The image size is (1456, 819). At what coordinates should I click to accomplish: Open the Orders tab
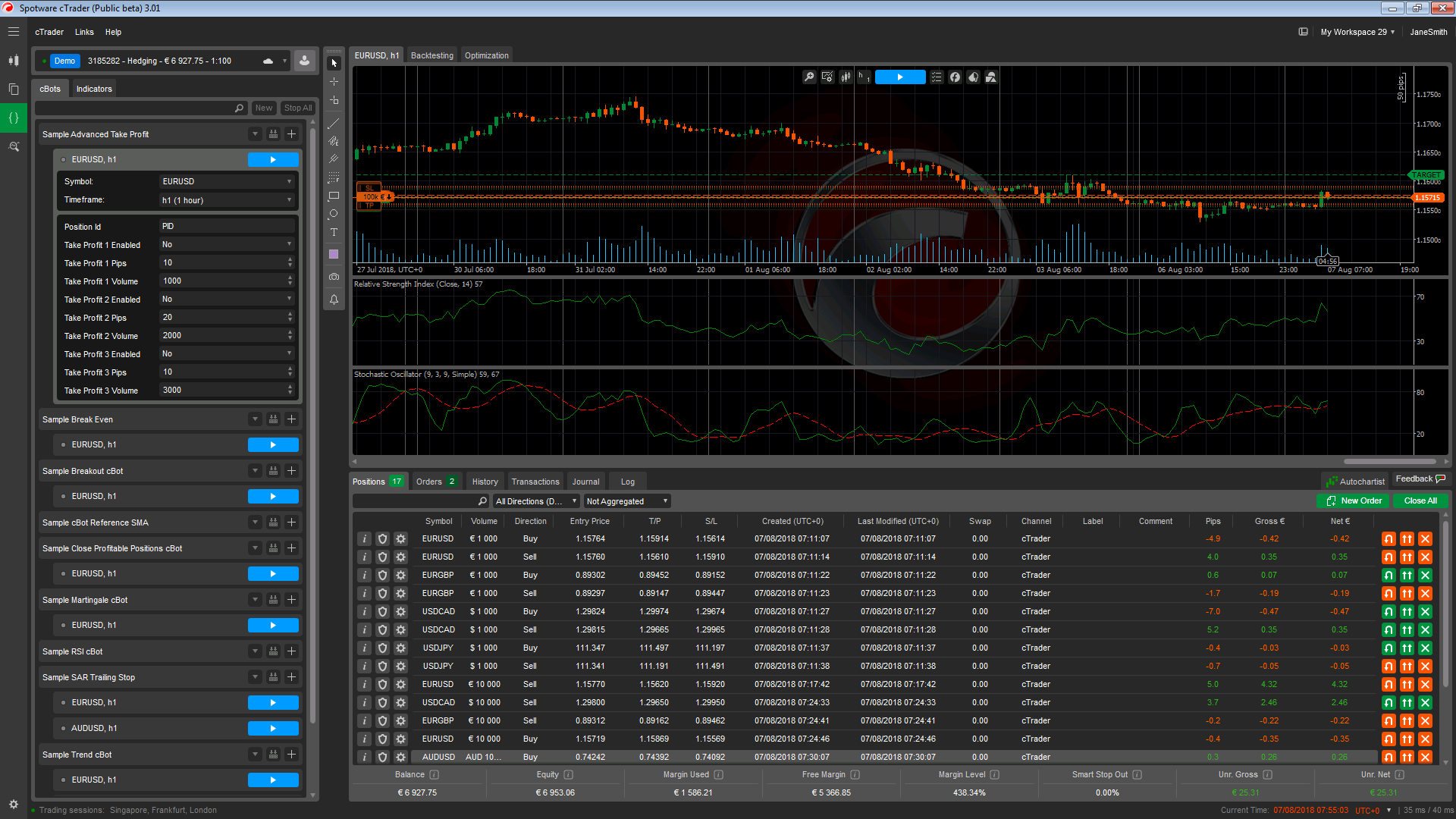[x=436, y=482]
